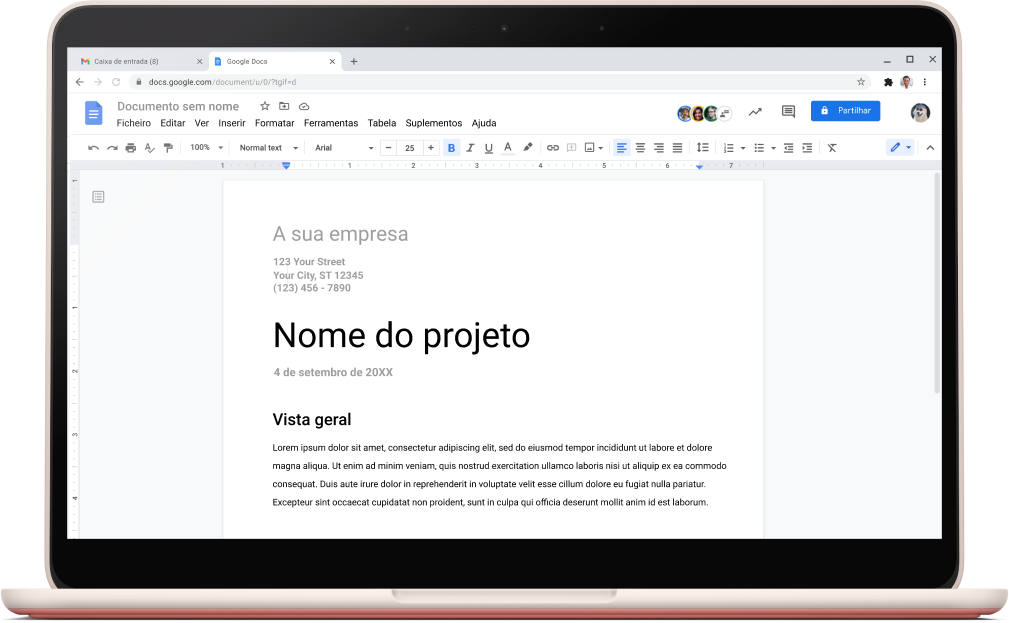Screen dimensions: 1009x623
Task: Star the document Documento sem nome
Action: pos(265,106)
